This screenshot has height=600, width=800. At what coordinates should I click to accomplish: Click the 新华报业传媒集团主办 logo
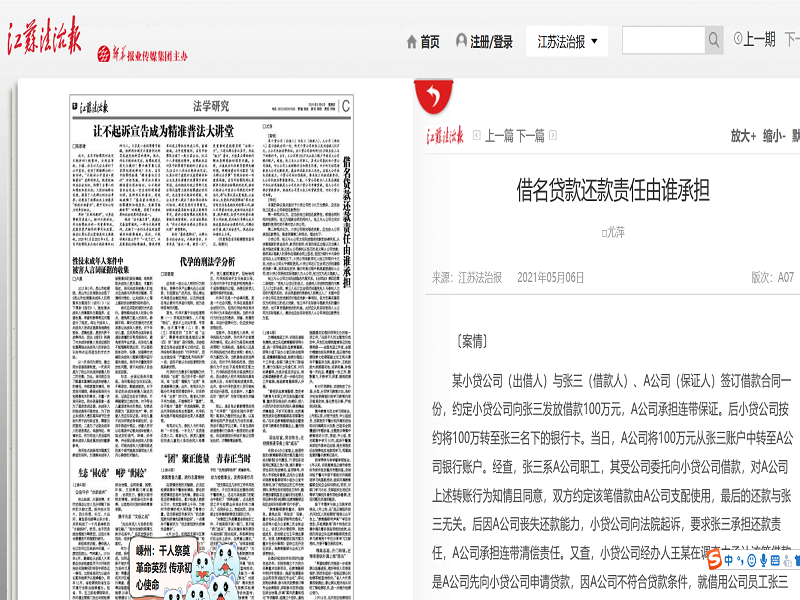point(143,54)
